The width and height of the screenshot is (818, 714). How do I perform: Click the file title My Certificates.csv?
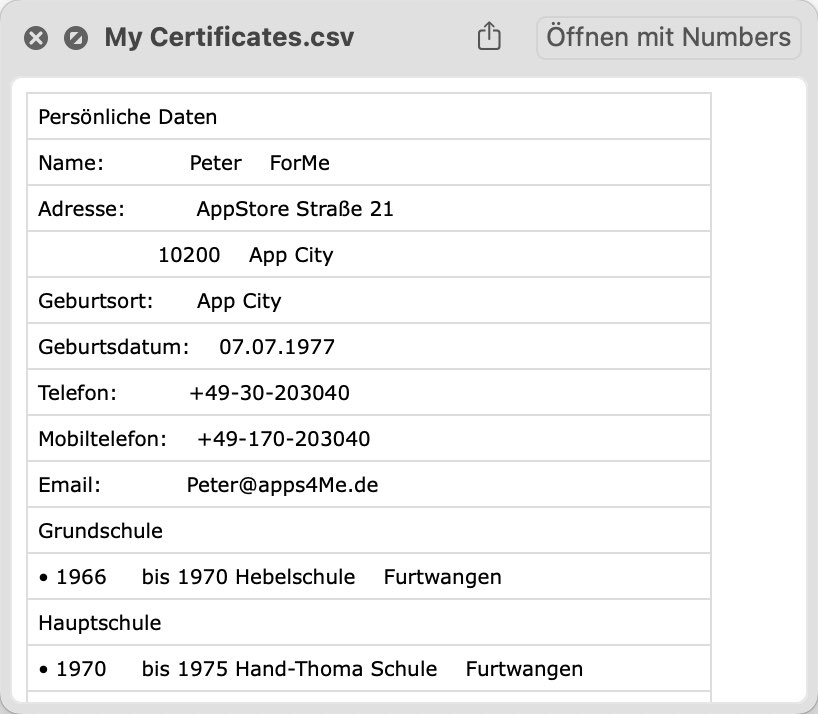229,38
